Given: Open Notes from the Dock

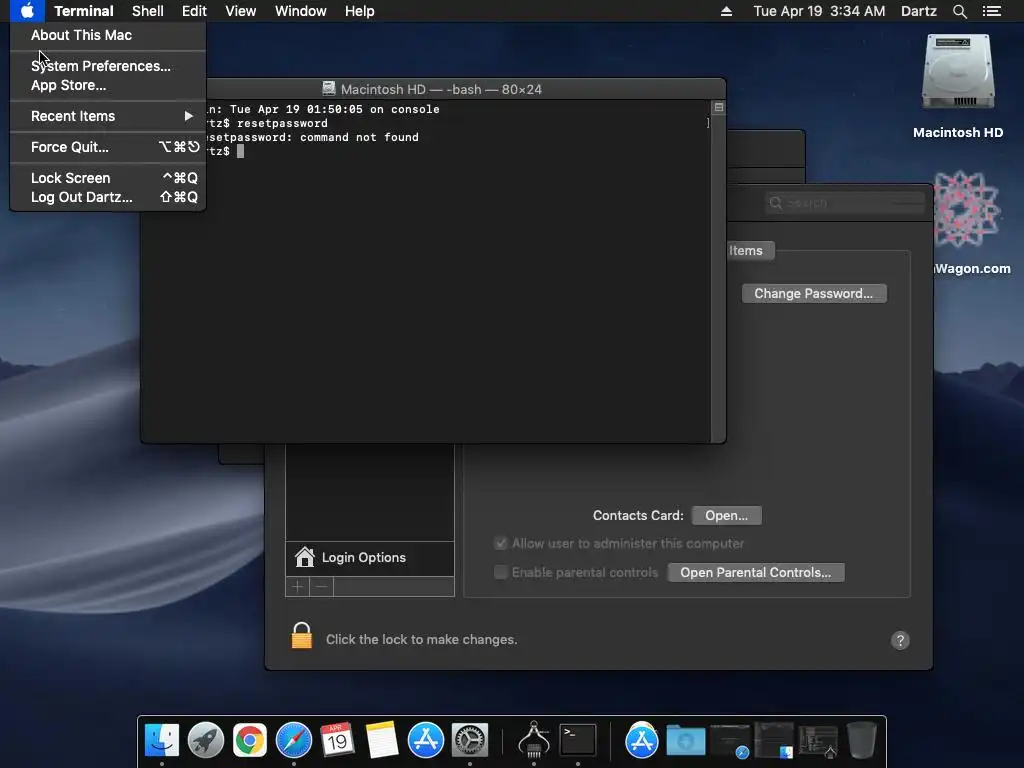Looking at the screenshot, I should (381, 741).
